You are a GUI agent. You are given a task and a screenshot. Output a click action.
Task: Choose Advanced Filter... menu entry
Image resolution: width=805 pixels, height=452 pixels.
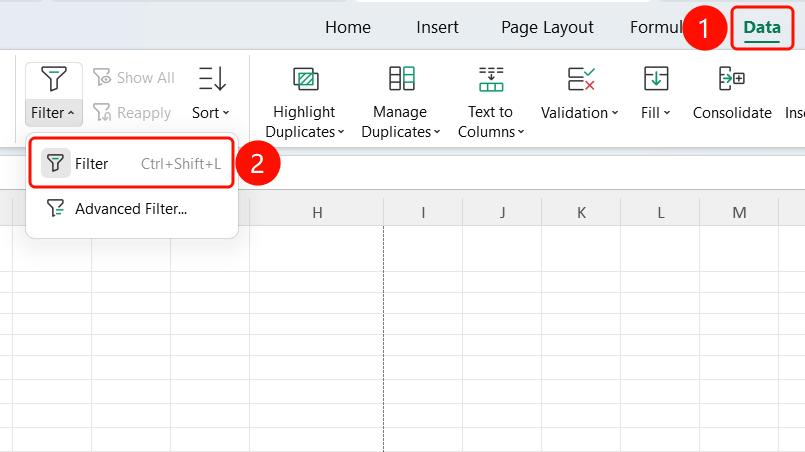(x=131, y=209)
